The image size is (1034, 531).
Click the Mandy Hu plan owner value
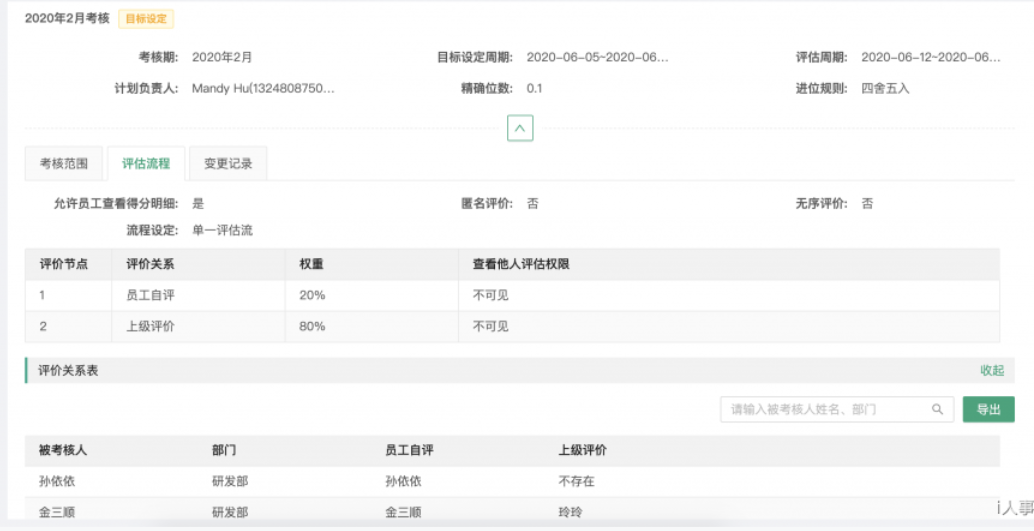point(263,88)
